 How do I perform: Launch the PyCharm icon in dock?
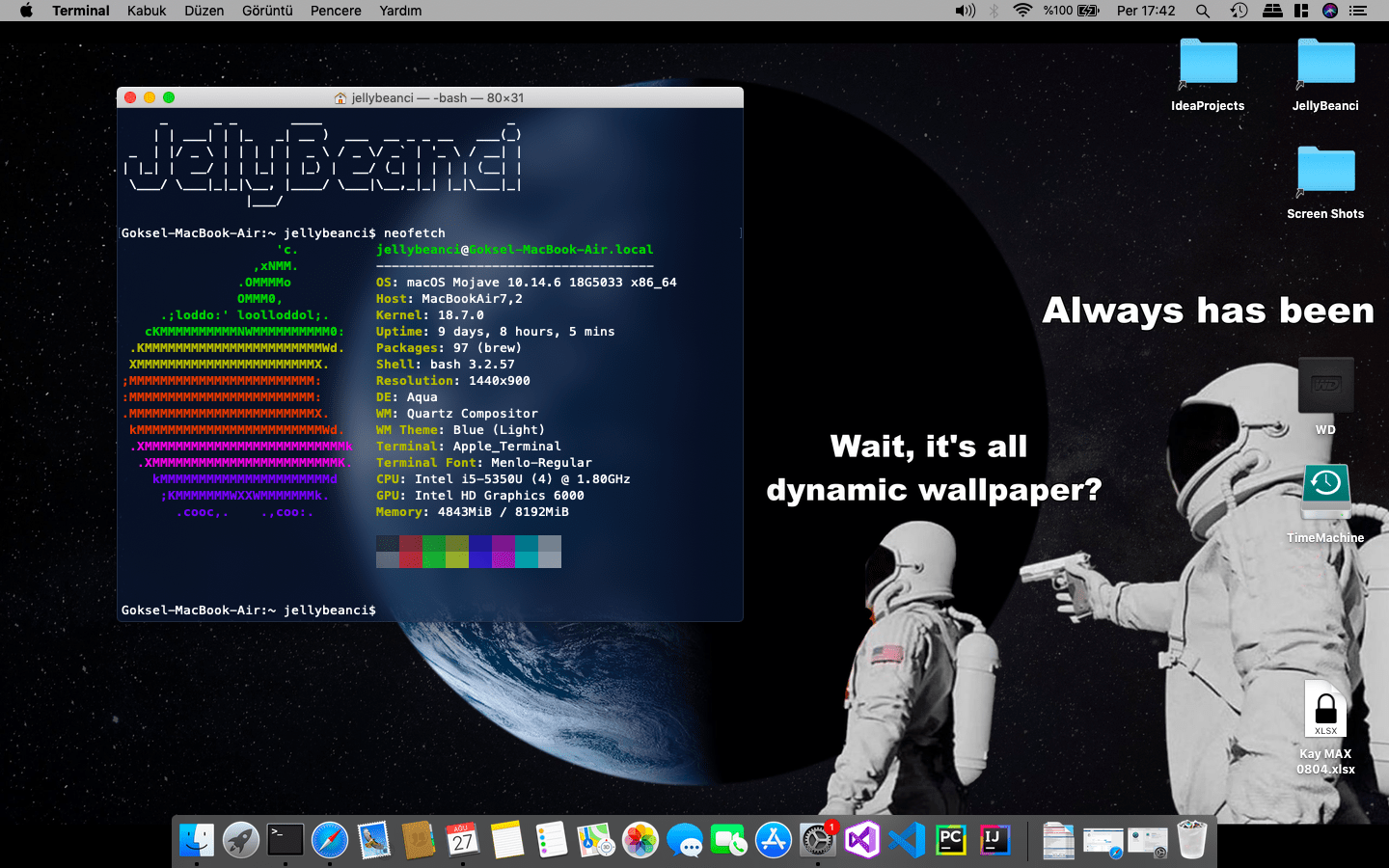[951, 840]
